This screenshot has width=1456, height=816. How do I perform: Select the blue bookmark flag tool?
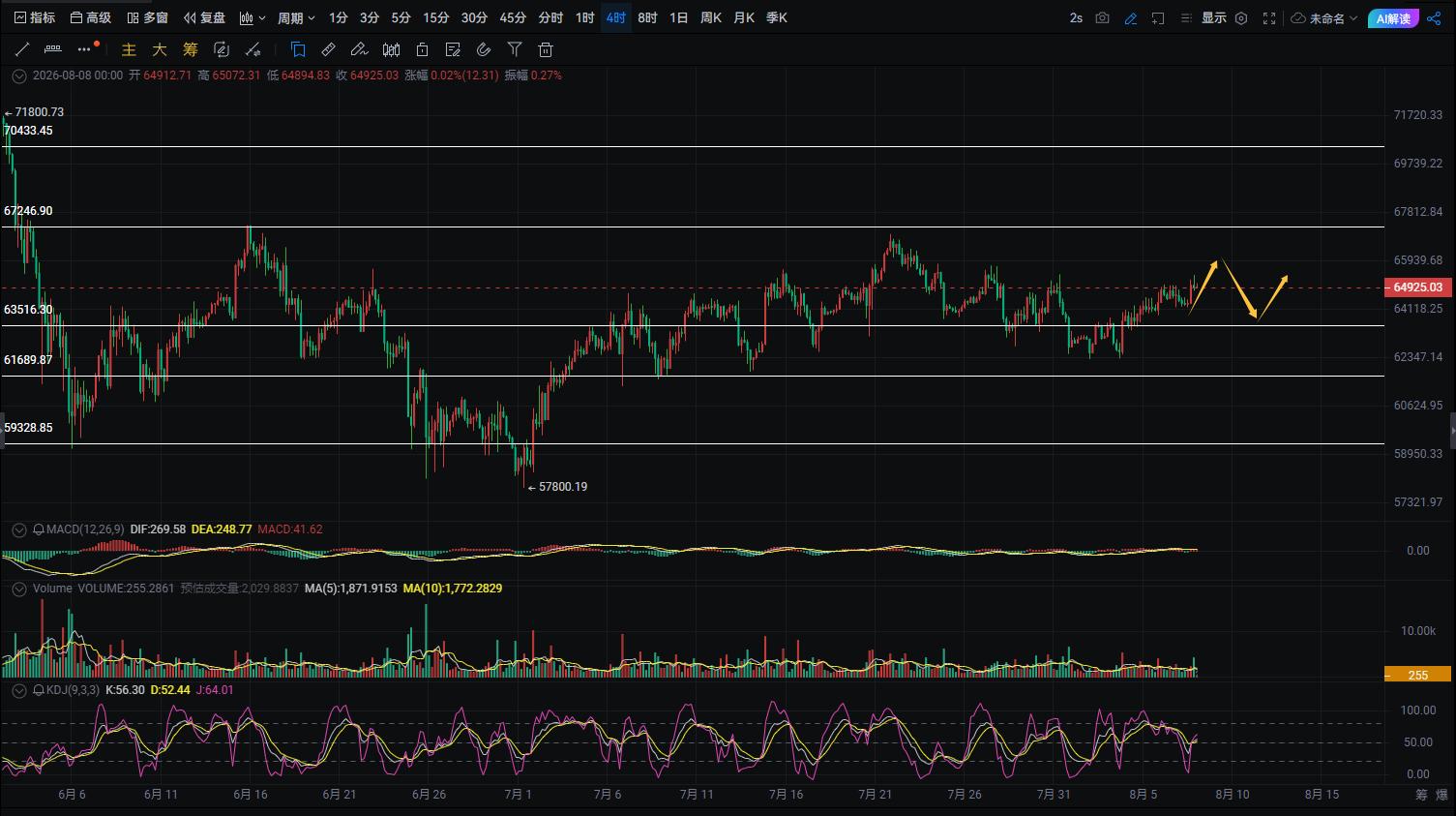pyautogui.click(x=298, y=49)
